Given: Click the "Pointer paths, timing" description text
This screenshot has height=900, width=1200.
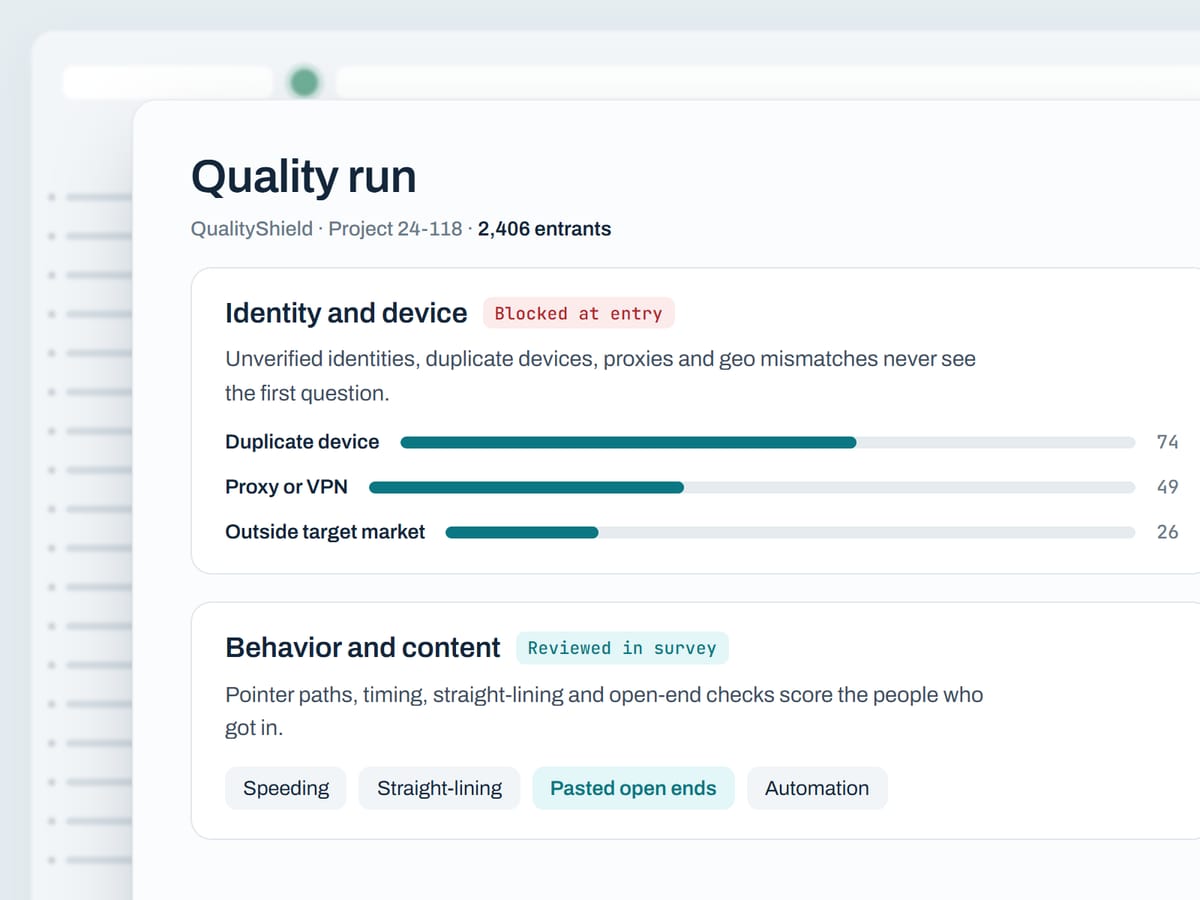Looking at the screenshot, I should (x=604, y=711).
